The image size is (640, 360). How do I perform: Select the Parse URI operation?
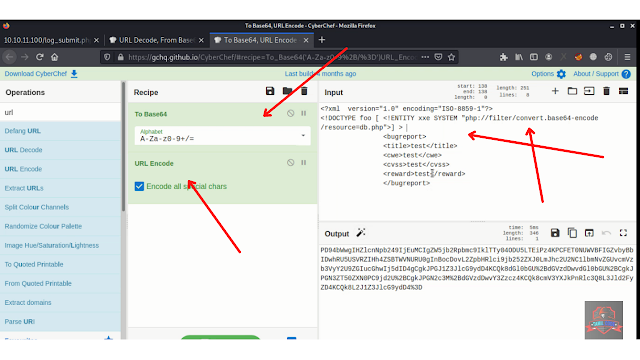coord(60,322)
